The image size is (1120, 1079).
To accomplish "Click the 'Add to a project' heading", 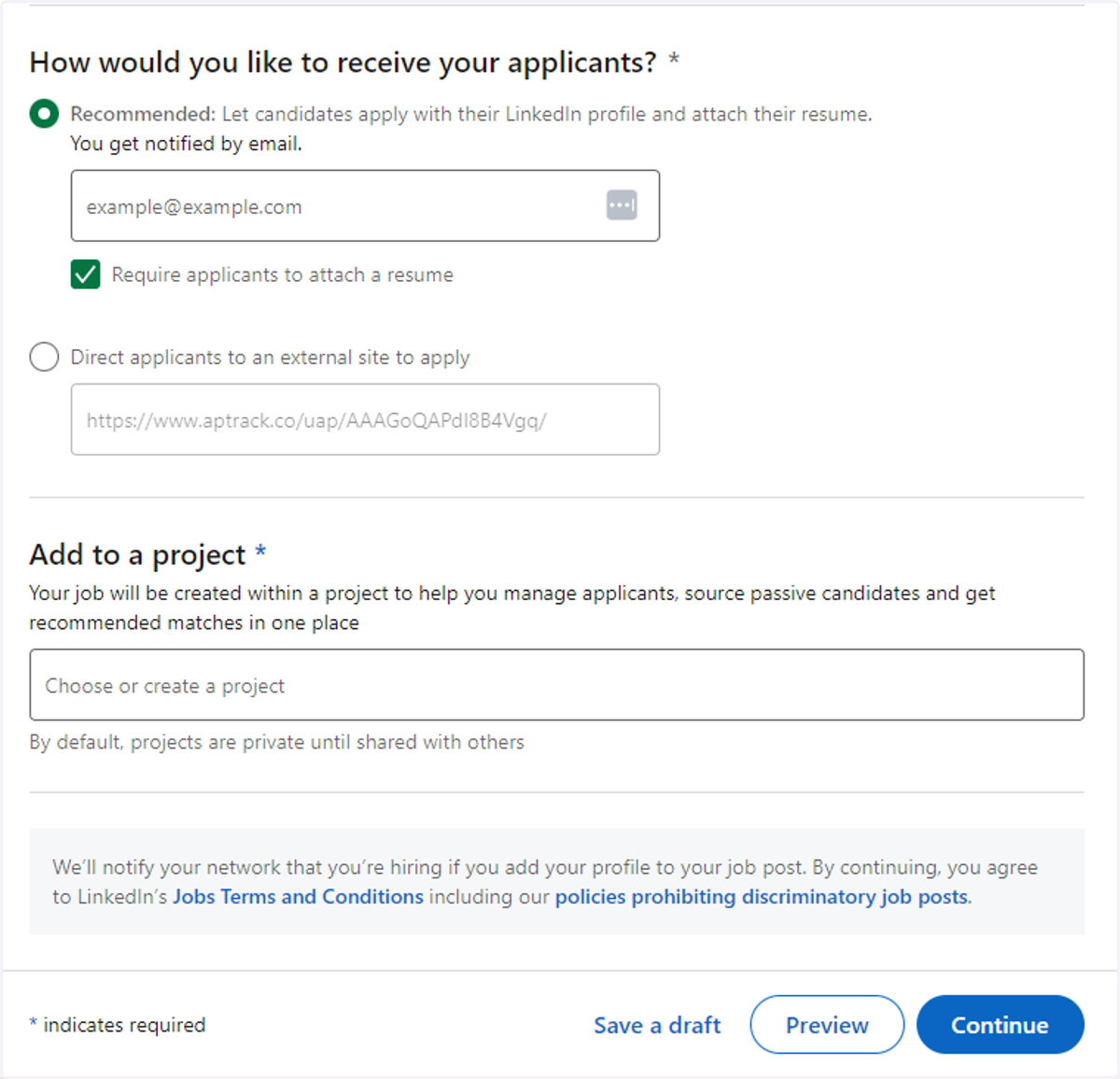I will pyautogui.click(x=137, y=554).
